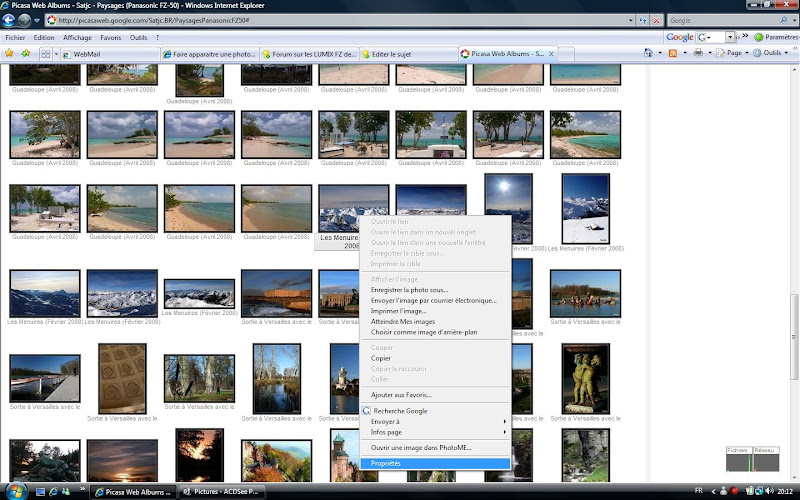Open the Fichier menu
This screenshot has width=800, height=500.
[15, 38]
